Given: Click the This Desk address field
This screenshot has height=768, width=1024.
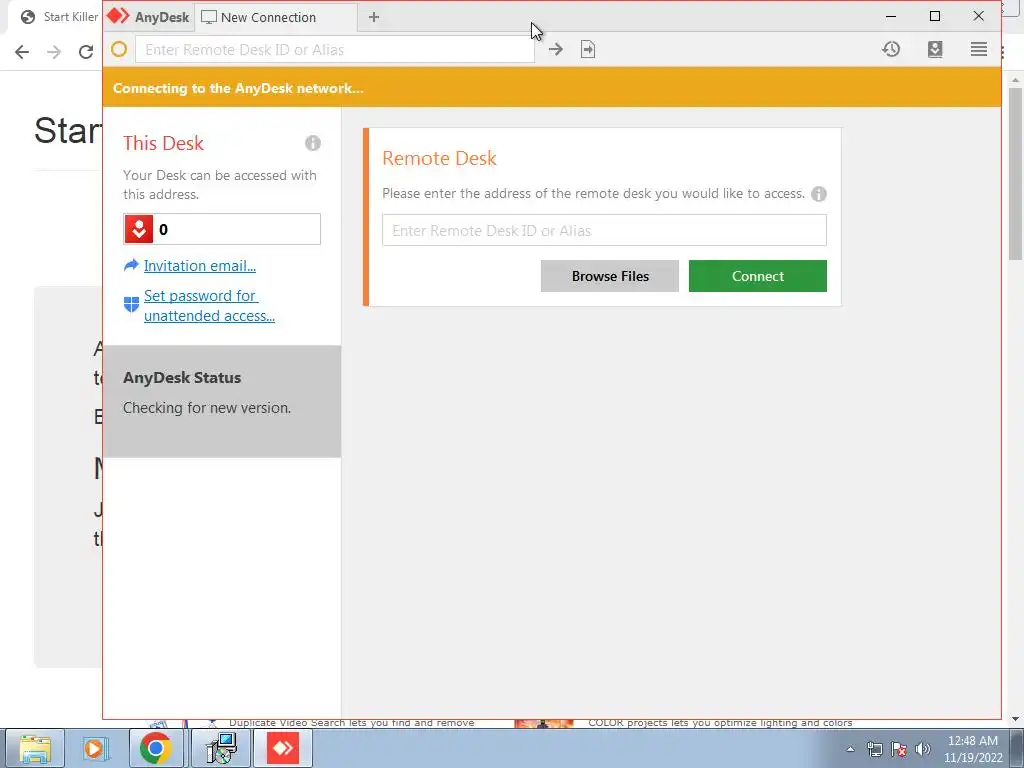Looking at the screenshot, I should [222, 229].
